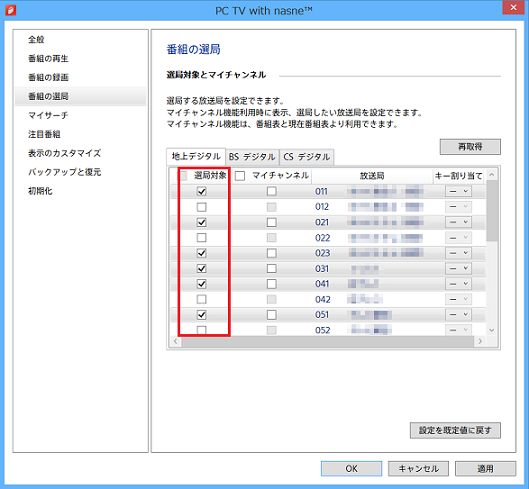Check マイチャンネル for channel 011

pos(272,191)
